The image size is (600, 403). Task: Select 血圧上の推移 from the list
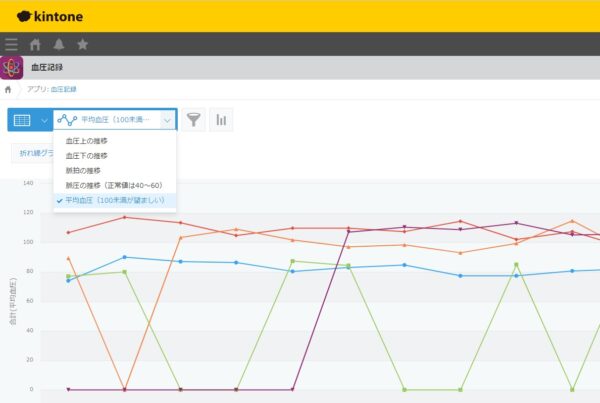(100, 141)
